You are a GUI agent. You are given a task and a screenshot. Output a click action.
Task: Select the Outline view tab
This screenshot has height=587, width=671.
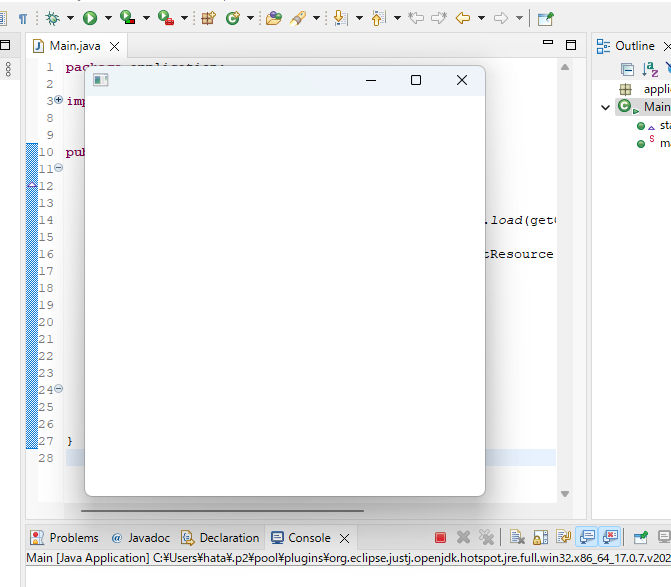click(x=635, y=46)
